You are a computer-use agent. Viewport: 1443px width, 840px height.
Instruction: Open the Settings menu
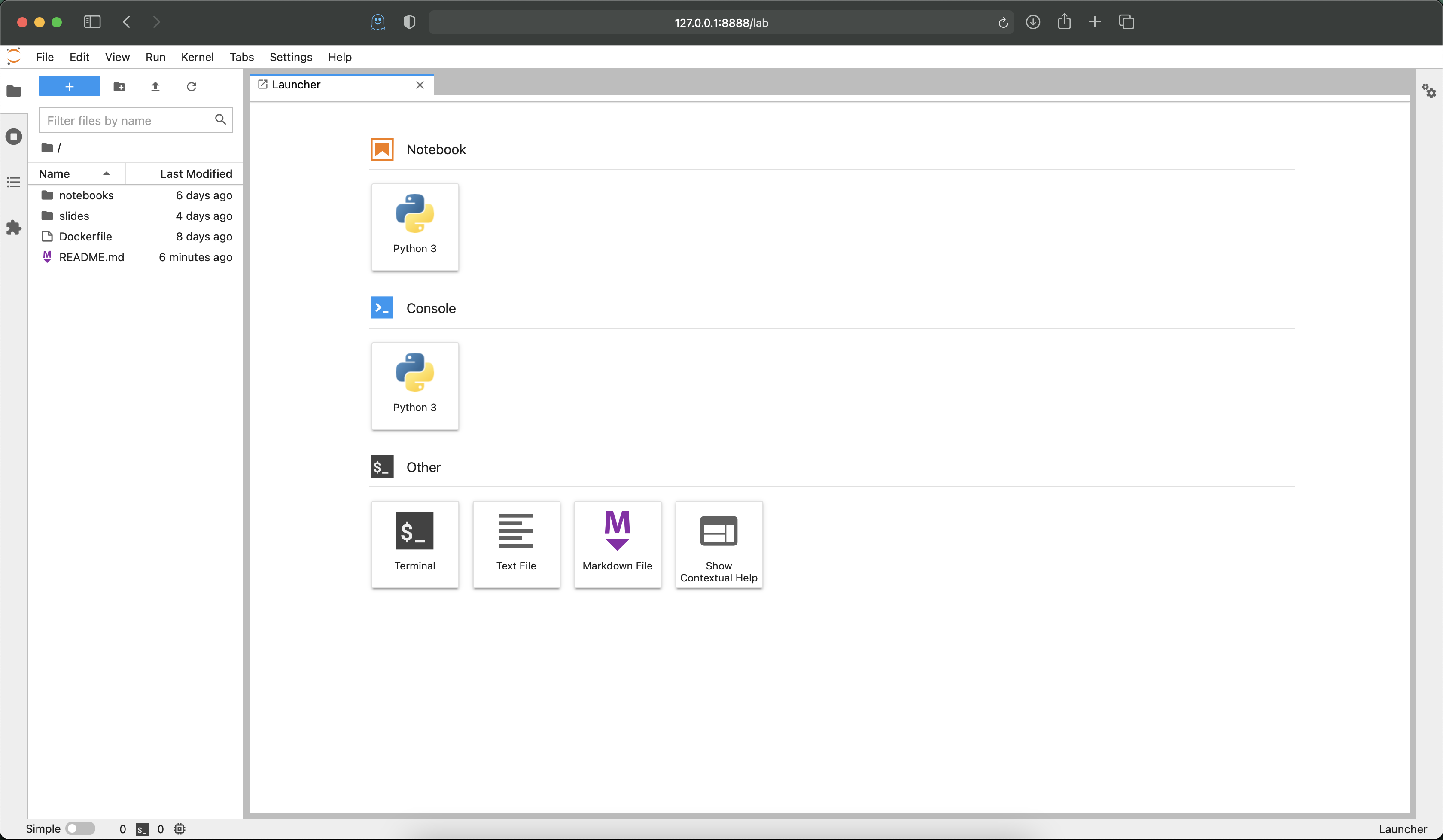pos(290,57)
